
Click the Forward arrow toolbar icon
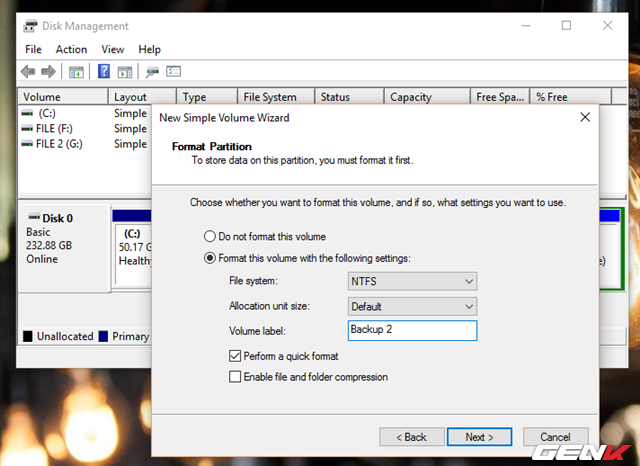tap(47, 71)
